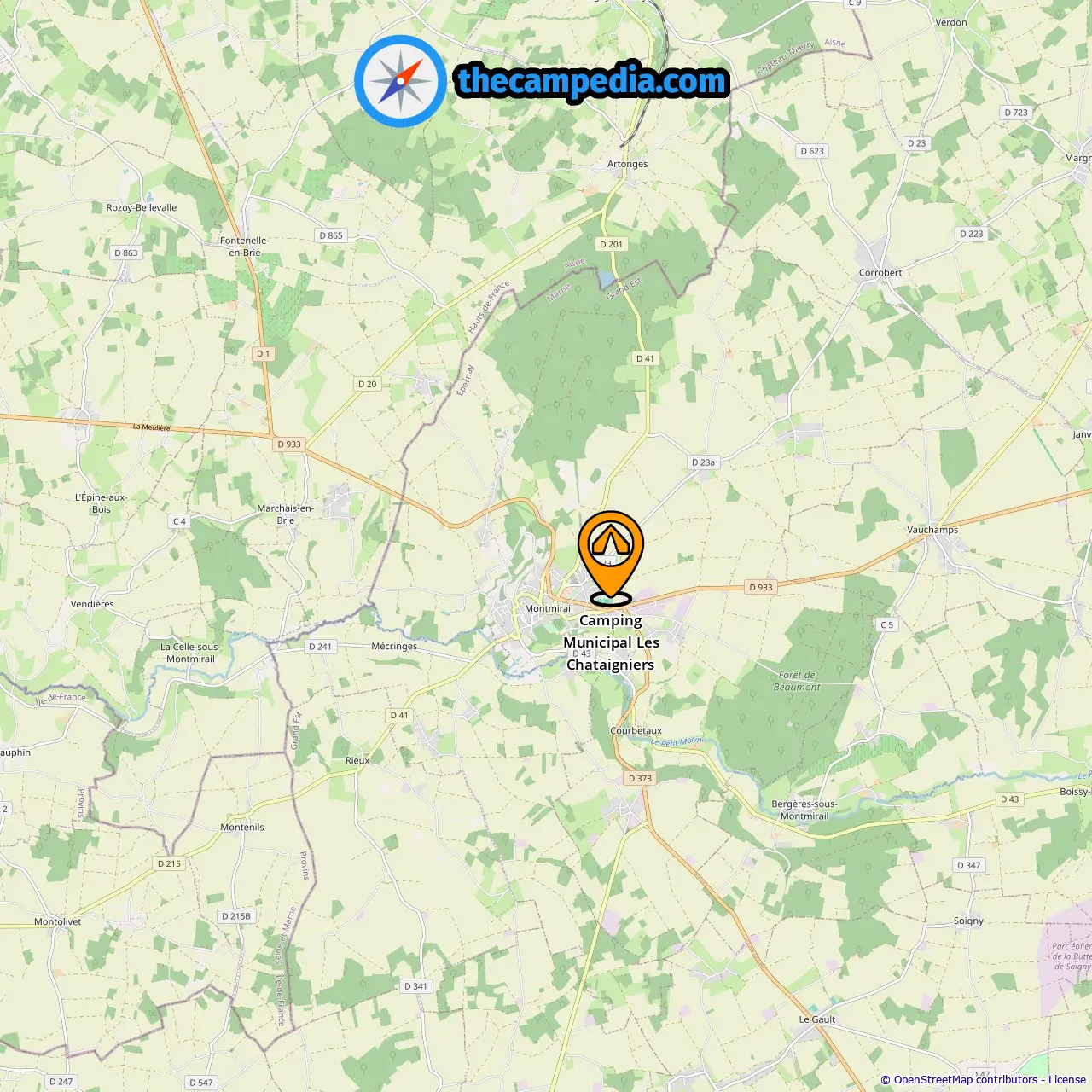Select the Corrobert village label

click(x=880, y=273)
